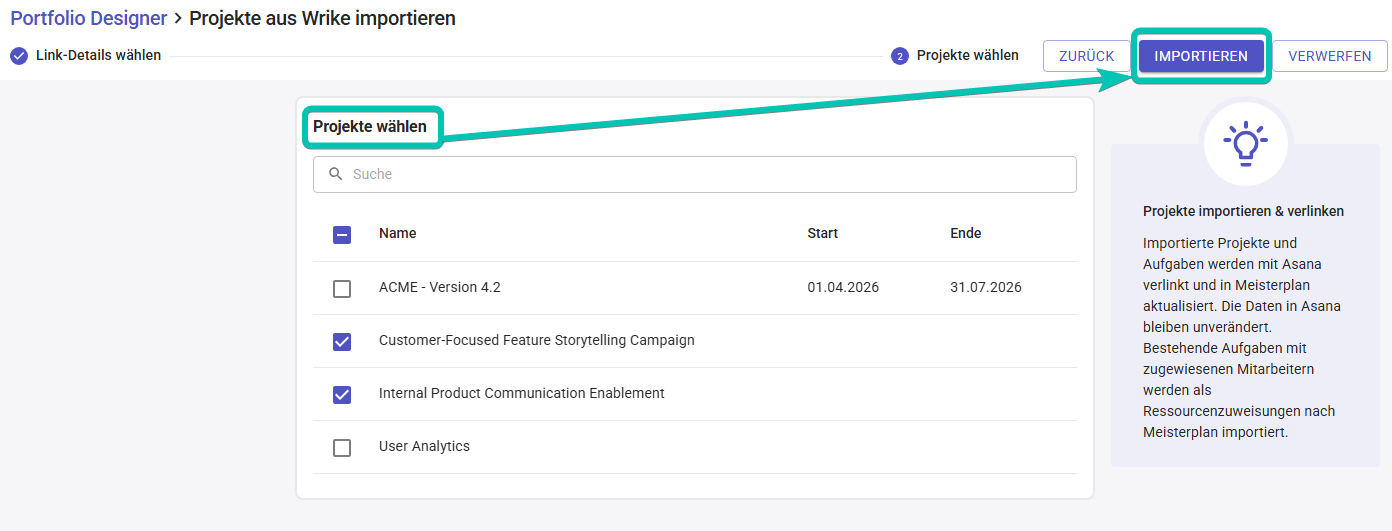Select the Projekte wählen step label
The image size is (1392, 531).
967,56
